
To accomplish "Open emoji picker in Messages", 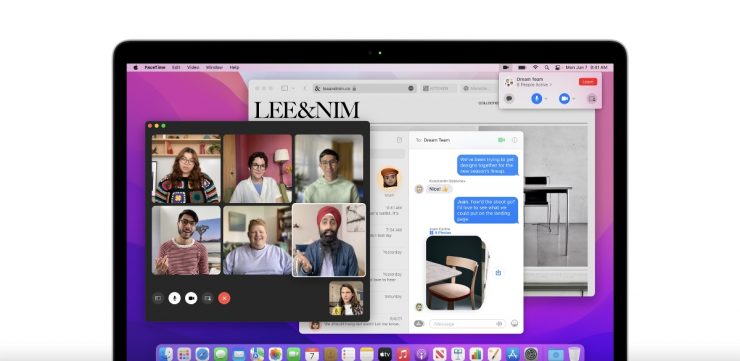I will point(514,324).
